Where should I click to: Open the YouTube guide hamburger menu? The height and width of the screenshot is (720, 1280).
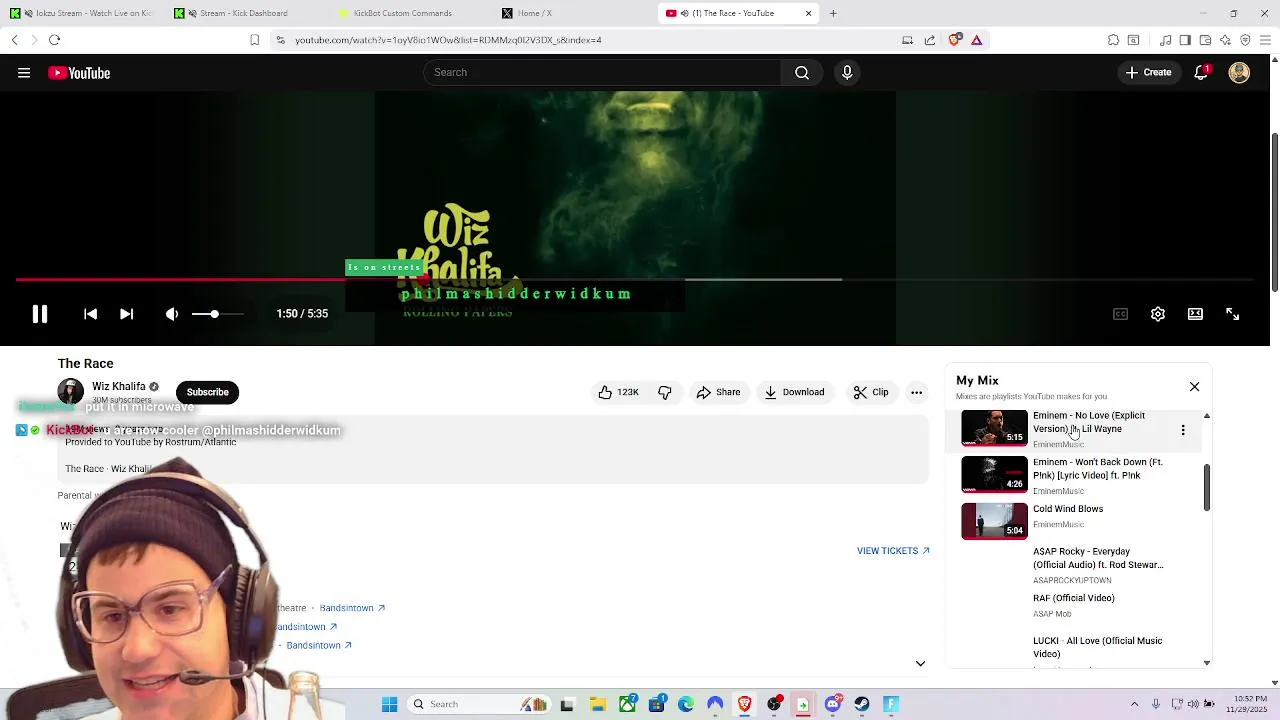[x=24, y=73]
